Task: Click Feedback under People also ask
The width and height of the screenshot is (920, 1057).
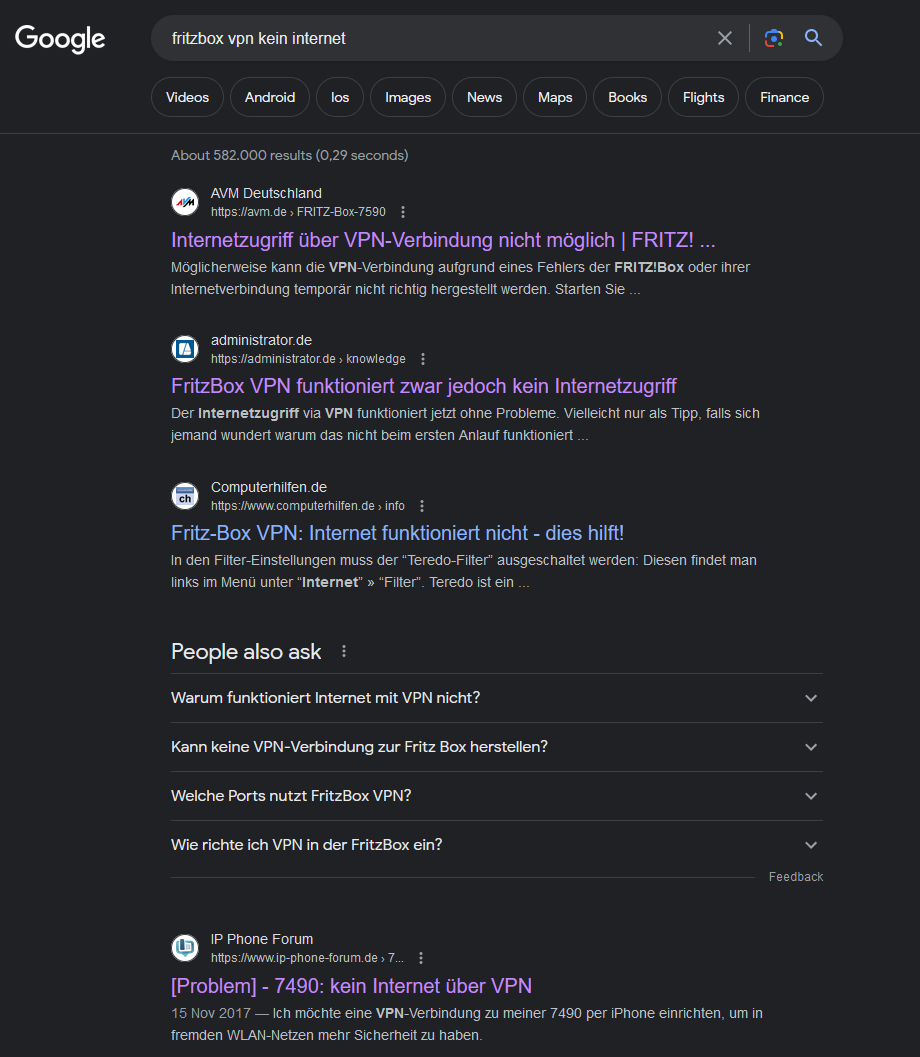Action: tap(795, 876)
